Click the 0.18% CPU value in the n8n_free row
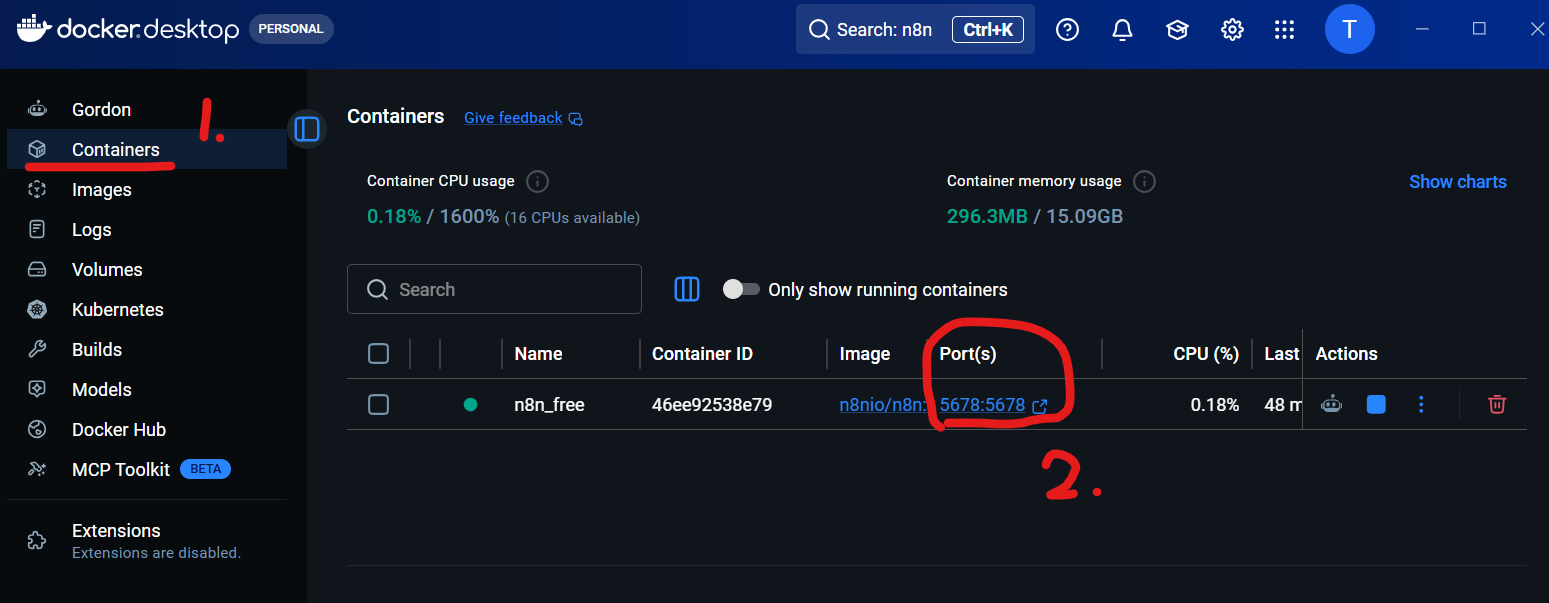1549x603 pixels. [1215, 405]
